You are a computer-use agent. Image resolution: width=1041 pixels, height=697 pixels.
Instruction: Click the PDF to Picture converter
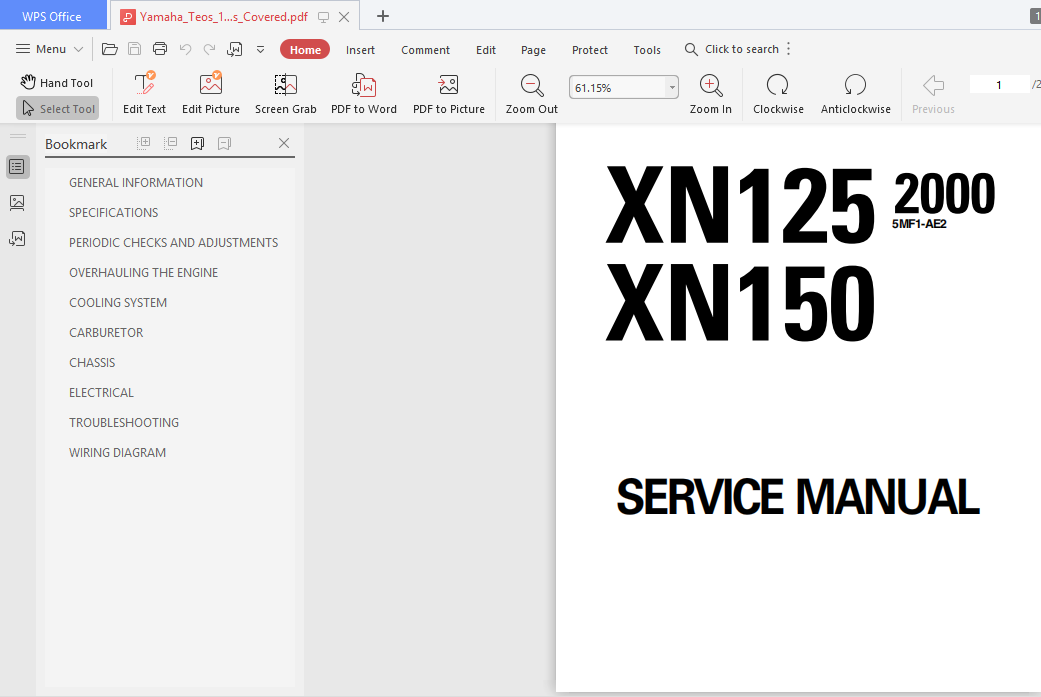pos(449,94)
